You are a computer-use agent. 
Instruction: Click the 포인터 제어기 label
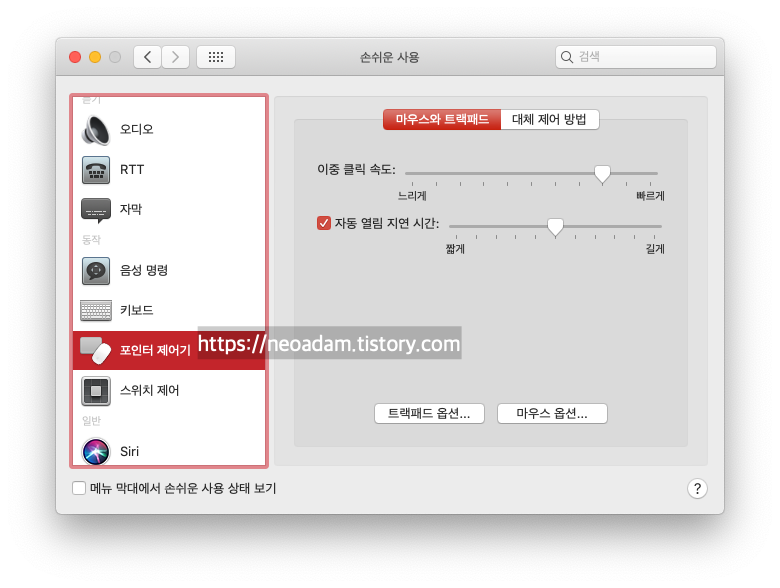(x=155, y=350)
